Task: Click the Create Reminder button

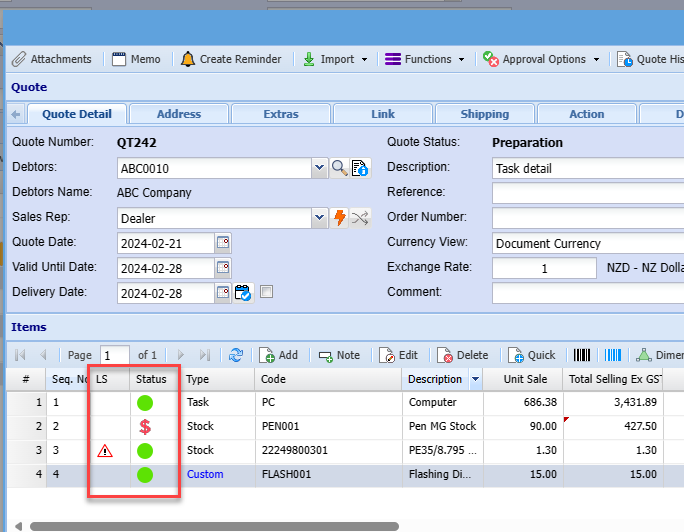Action: pyautogui.click(x=231, y=59)
